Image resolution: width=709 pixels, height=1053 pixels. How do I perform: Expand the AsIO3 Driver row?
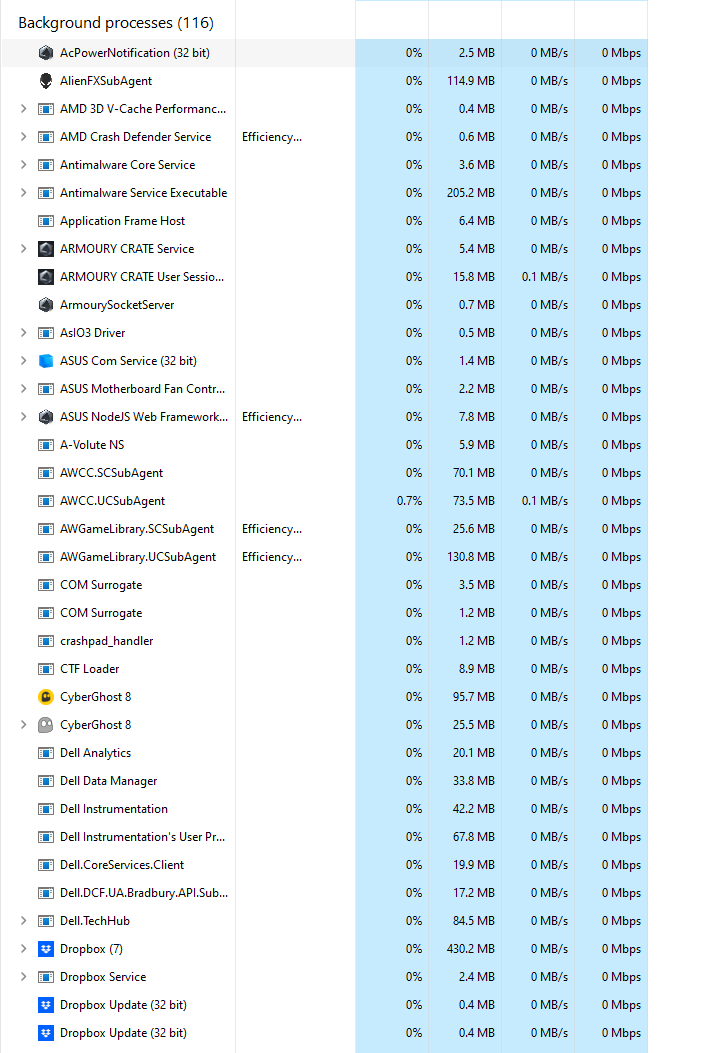(23, 333)
